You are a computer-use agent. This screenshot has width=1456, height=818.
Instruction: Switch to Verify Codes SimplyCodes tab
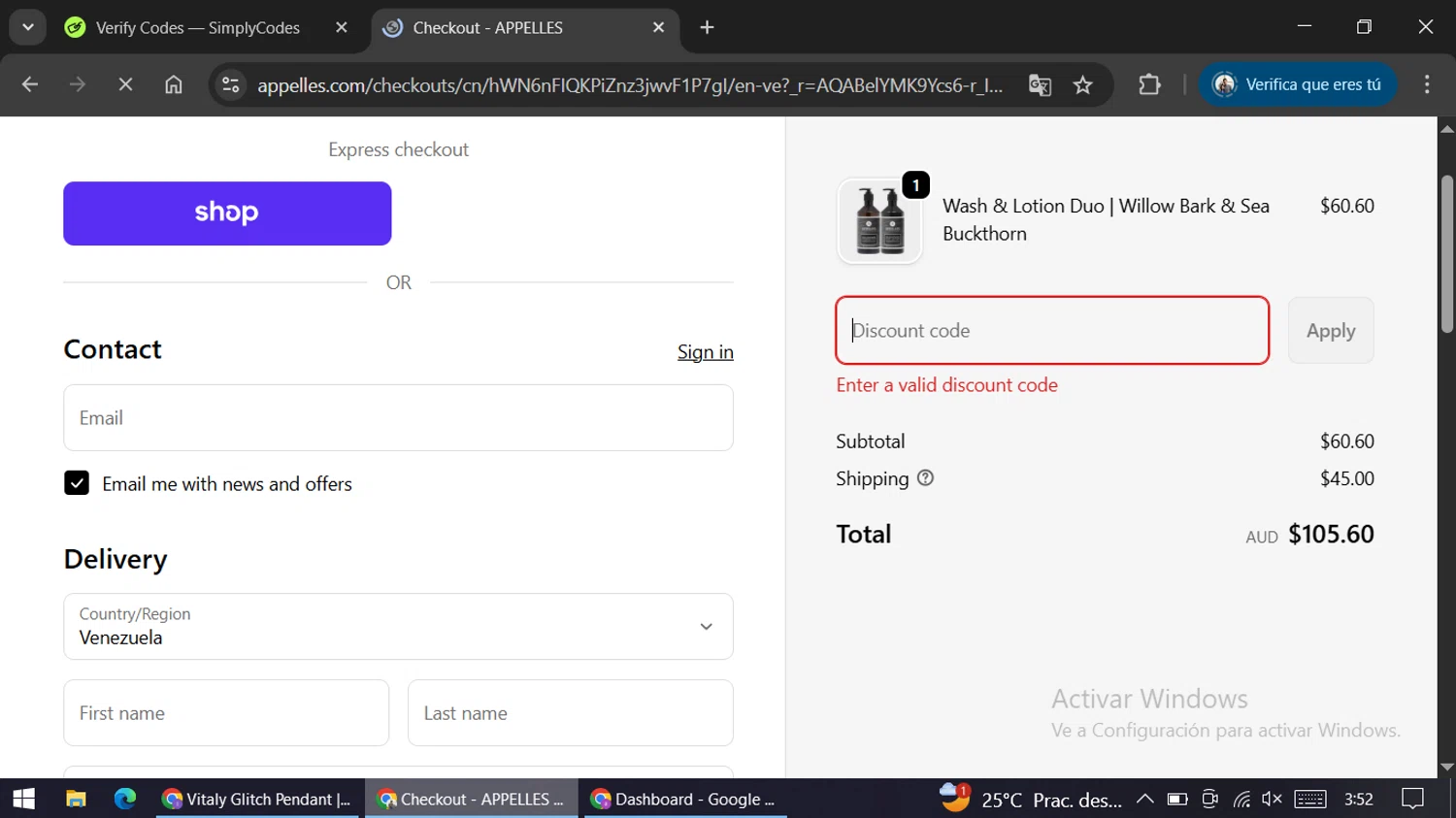(197, 28)
